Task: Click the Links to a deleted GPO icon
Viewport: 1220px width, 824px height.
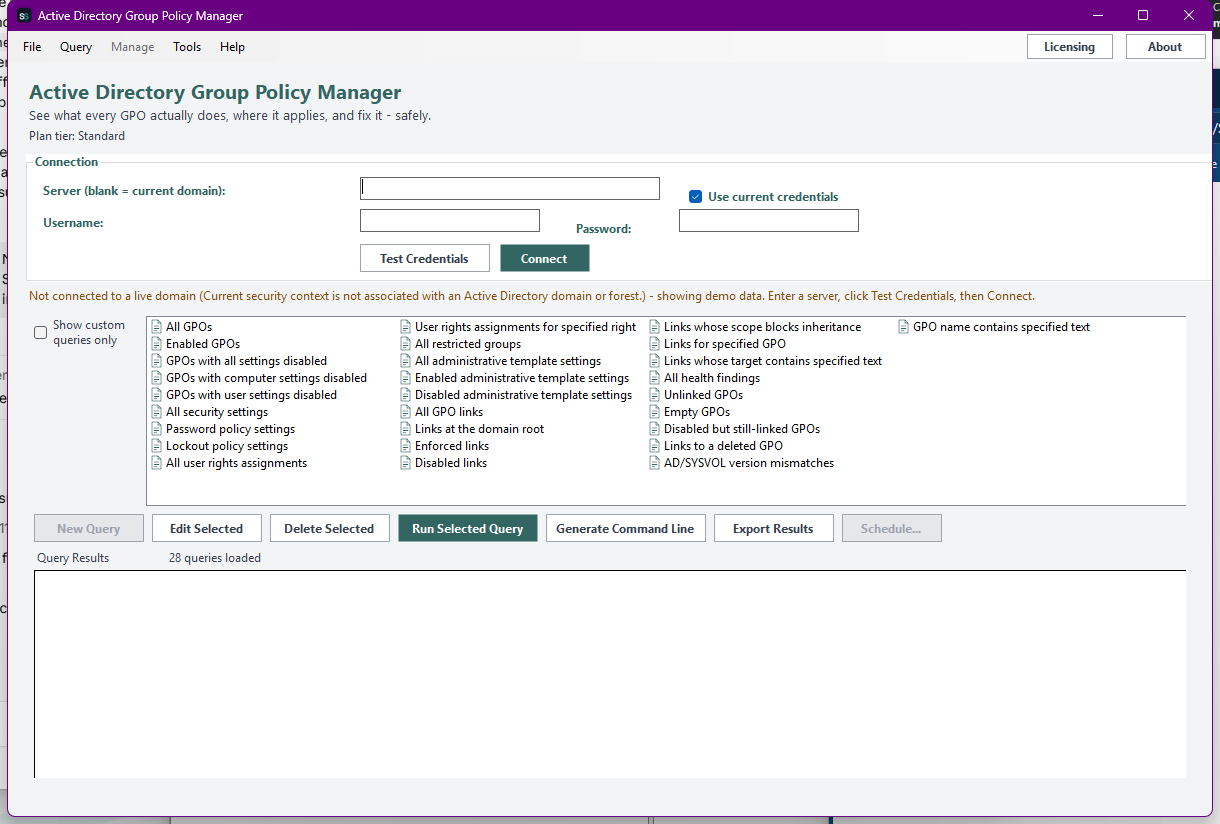Action: point(654,446)
